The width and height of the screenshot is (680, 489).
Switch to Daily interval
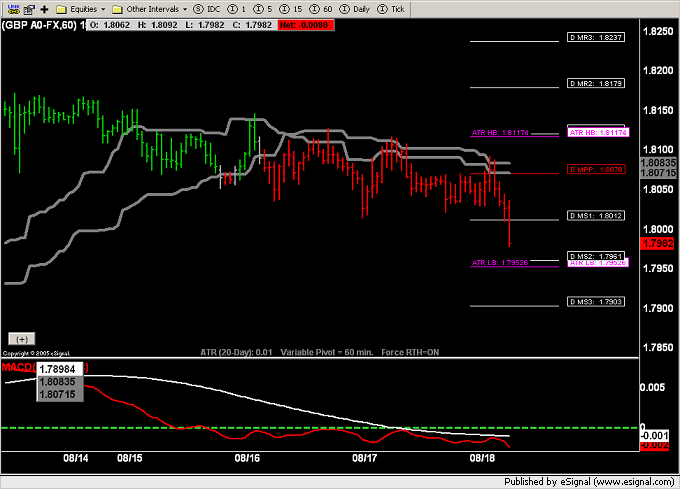tap(355, 9)
